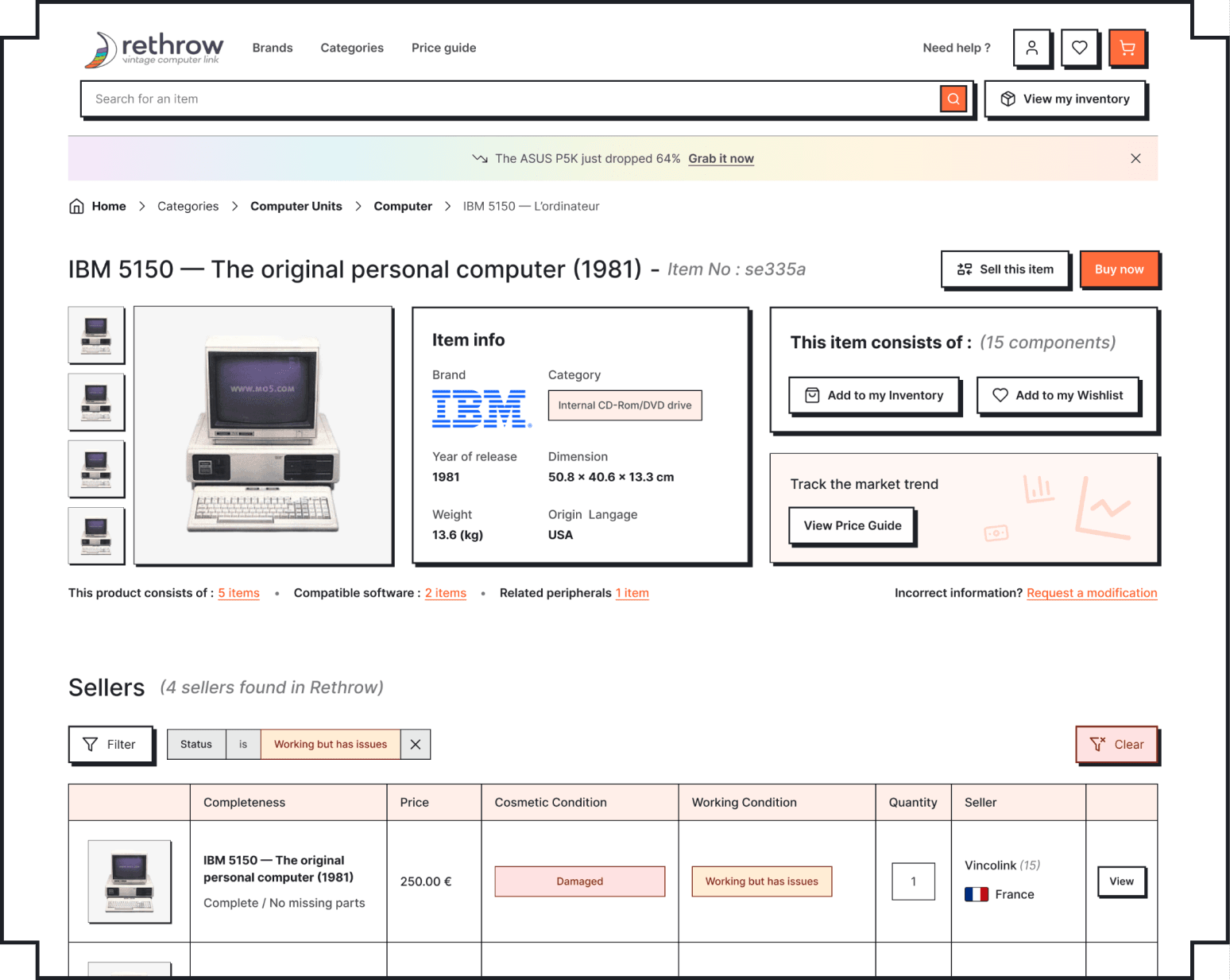Select the third product thumbnail
Image resolution: width=1230 pixels, height=980 pixels.
pyautogui.click(x=96, y=468)
